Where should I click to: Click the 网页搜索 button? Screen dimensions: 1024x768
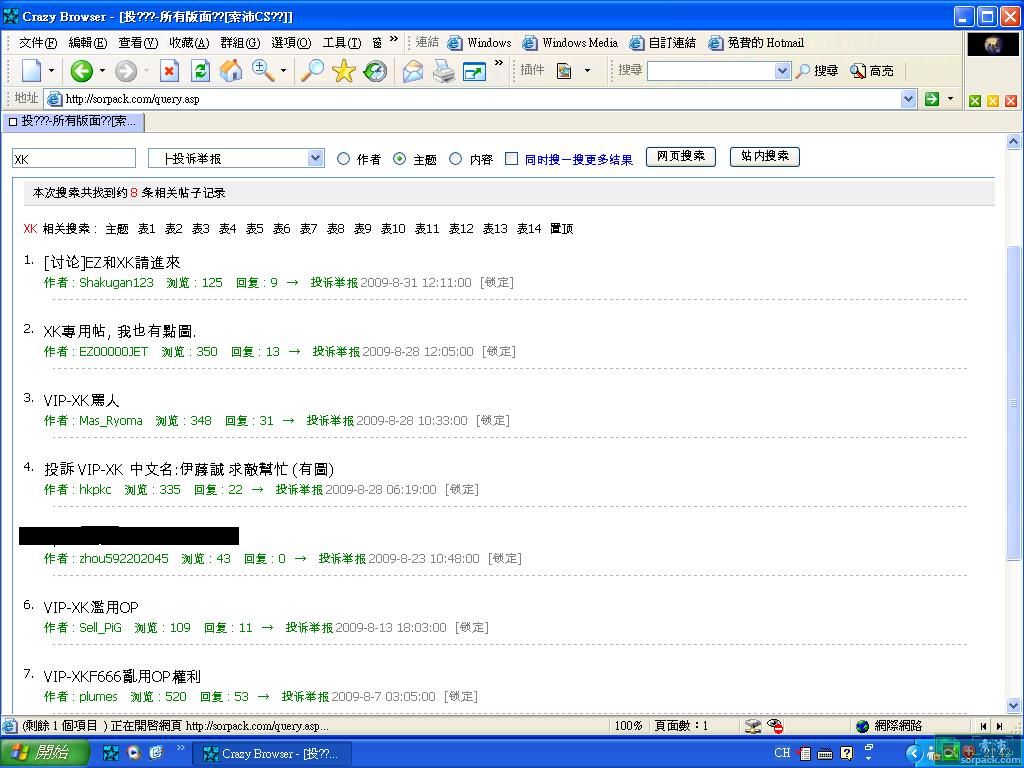click(x=681, y=157)
